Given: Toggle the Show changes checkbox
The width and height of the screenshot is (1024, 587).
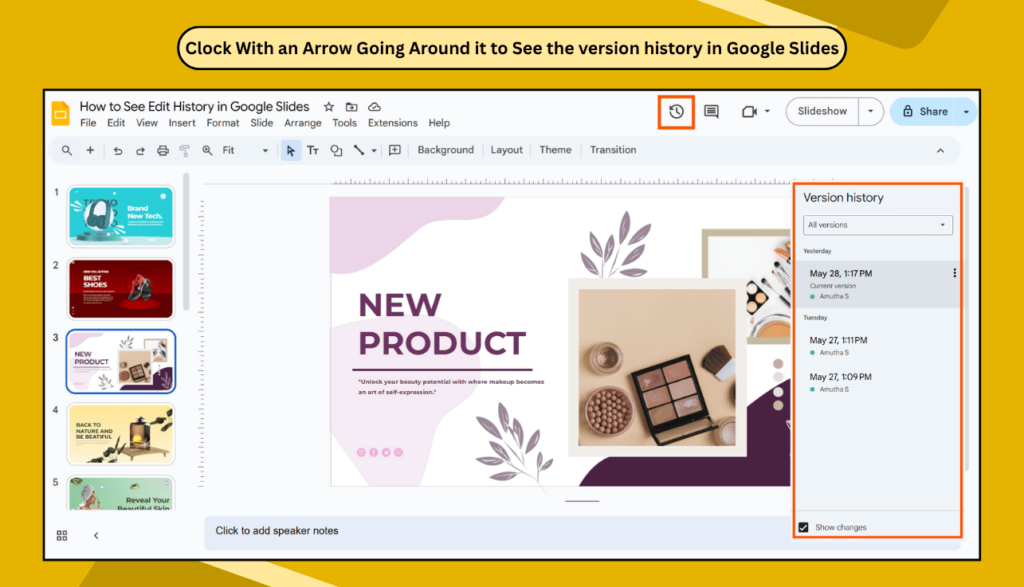Looking at the screenshot, I should (x=803, y=527).
